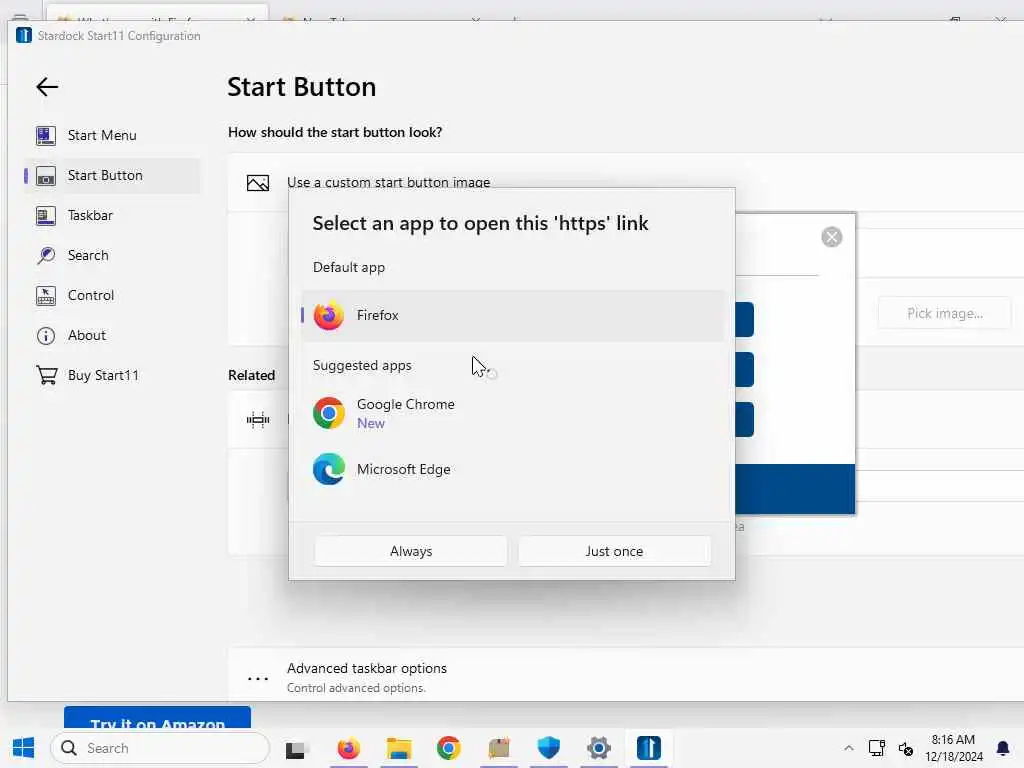Image resolution: width=1024 pixels, height=768 pixels.
Task: Click the Start11 taskbar icon
Action: pyautogui.click(x=648, y=748)
